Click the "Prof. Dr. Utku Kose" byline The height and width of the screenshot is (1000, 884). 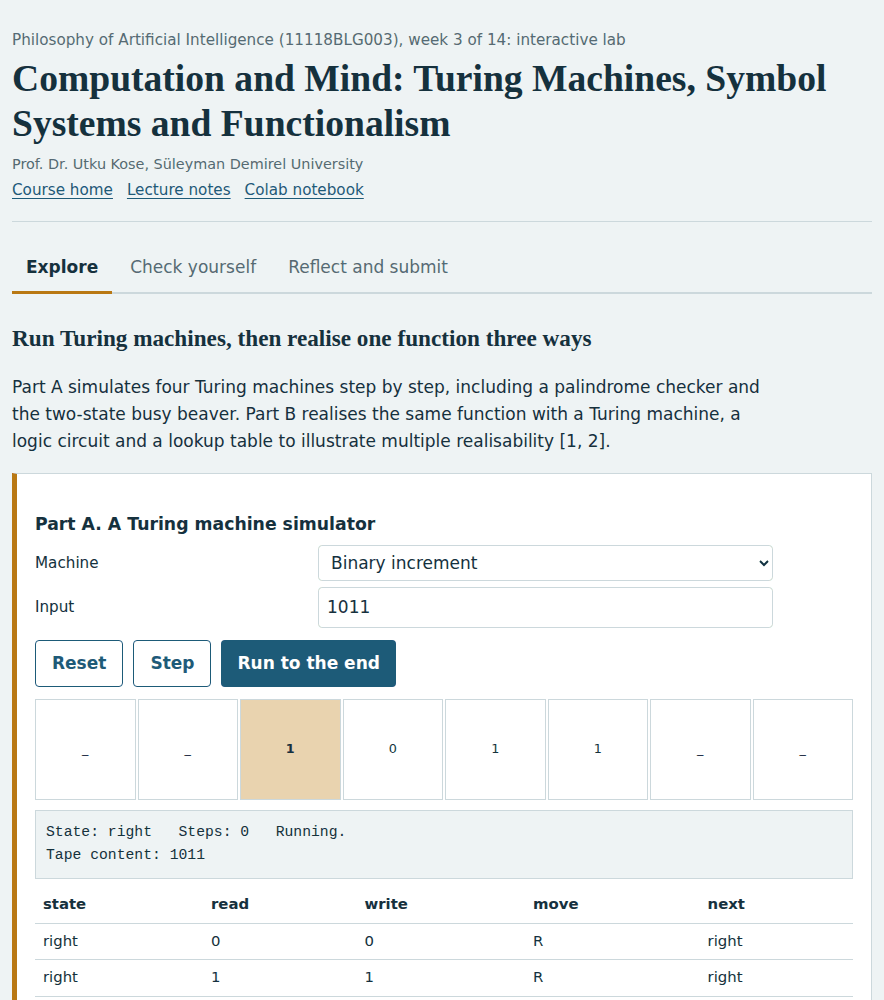pyautogui.click(x=188, y=164)
